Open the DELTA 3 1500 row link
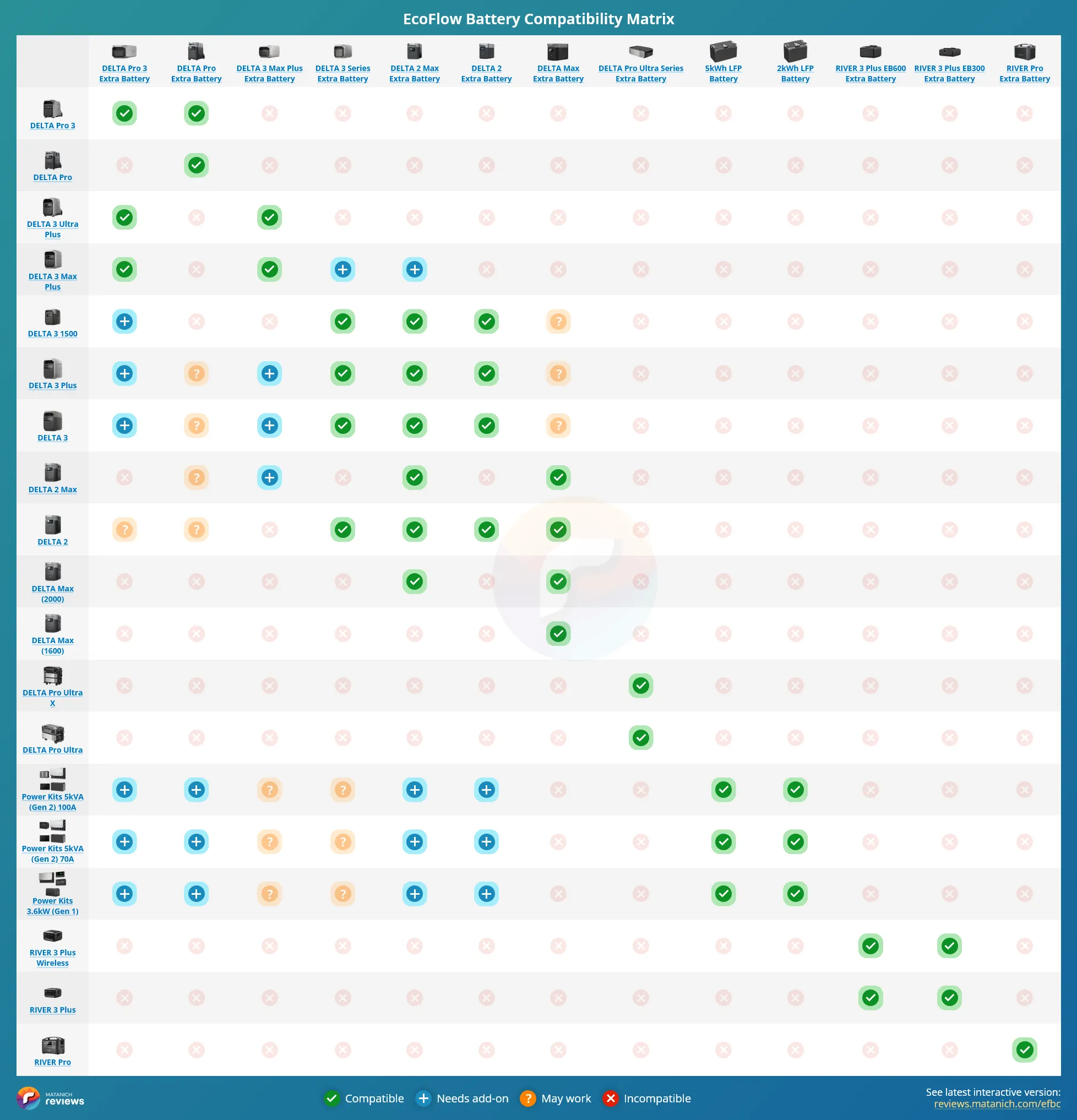 point(52,334)
